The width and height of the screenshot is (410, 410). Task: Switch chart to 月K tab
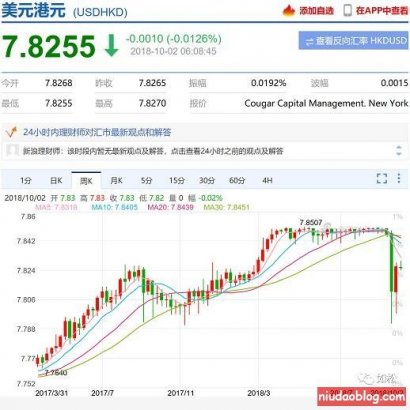[116, 181]
